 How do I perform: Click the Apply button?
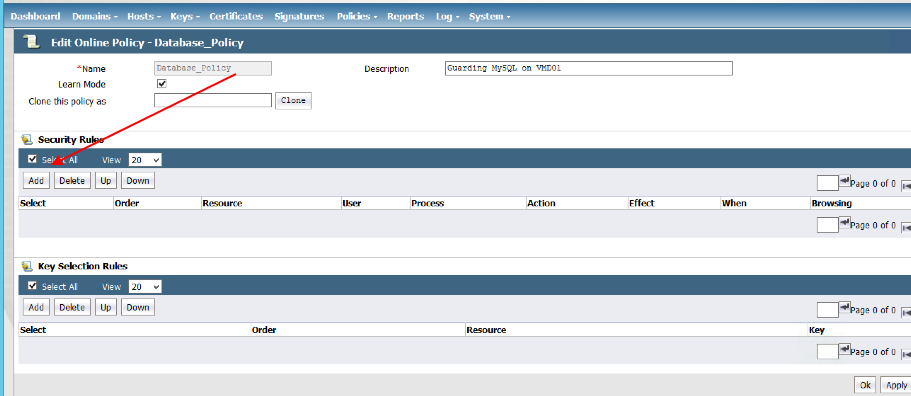[896, 385]
